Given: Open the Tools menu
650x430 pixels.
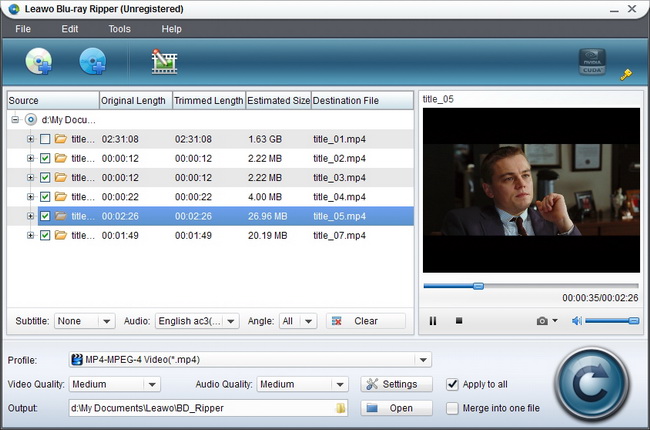Looking at the screenshot, I should click(119, 29).
